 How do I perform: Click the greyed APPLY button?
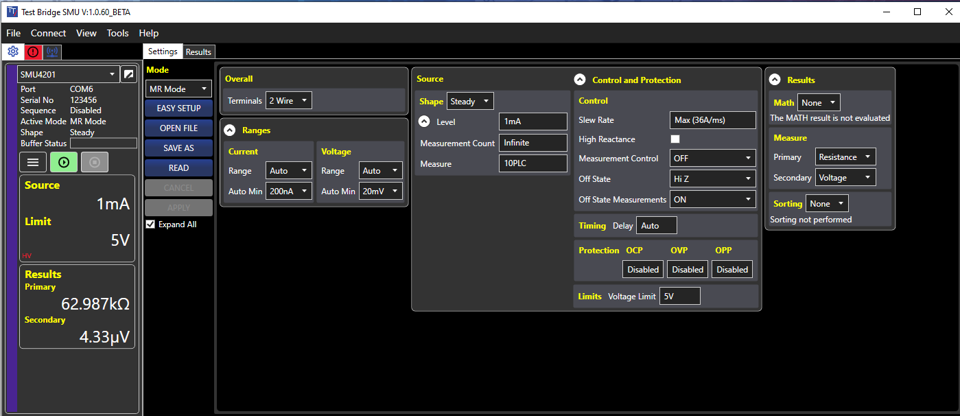(179, 207)
